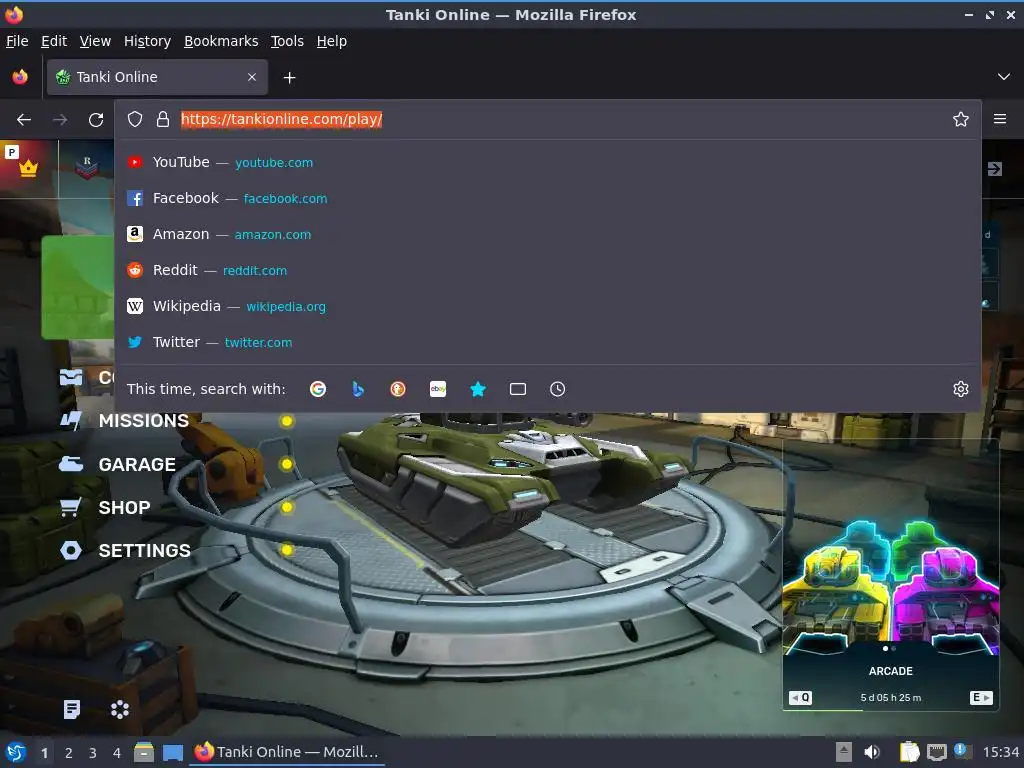Click the premium crown icon
The width and height of the screenshot is (1024, 768).
point(28,168)
